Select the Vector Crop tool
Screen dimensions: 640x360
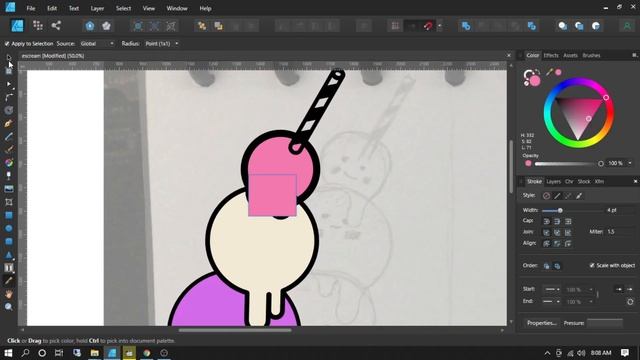click(x=9, y=202)
